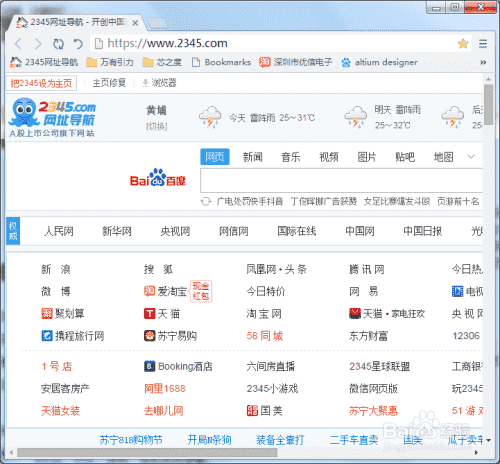Expand more search categories with the chevron
This screenshot has height=464, width=500.
tap(471, 157)
